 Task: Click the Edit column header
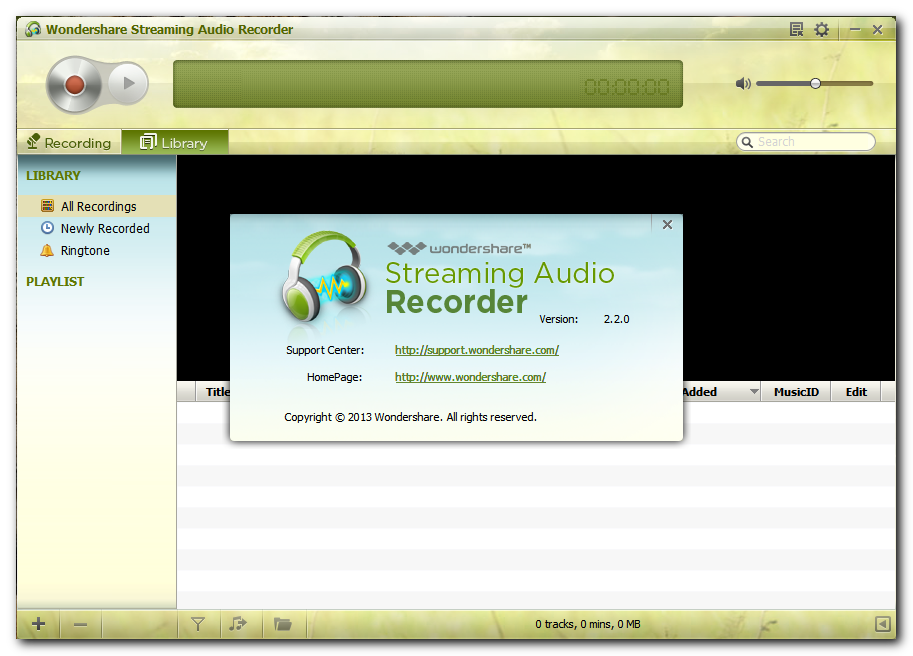(x=856, y=392)
